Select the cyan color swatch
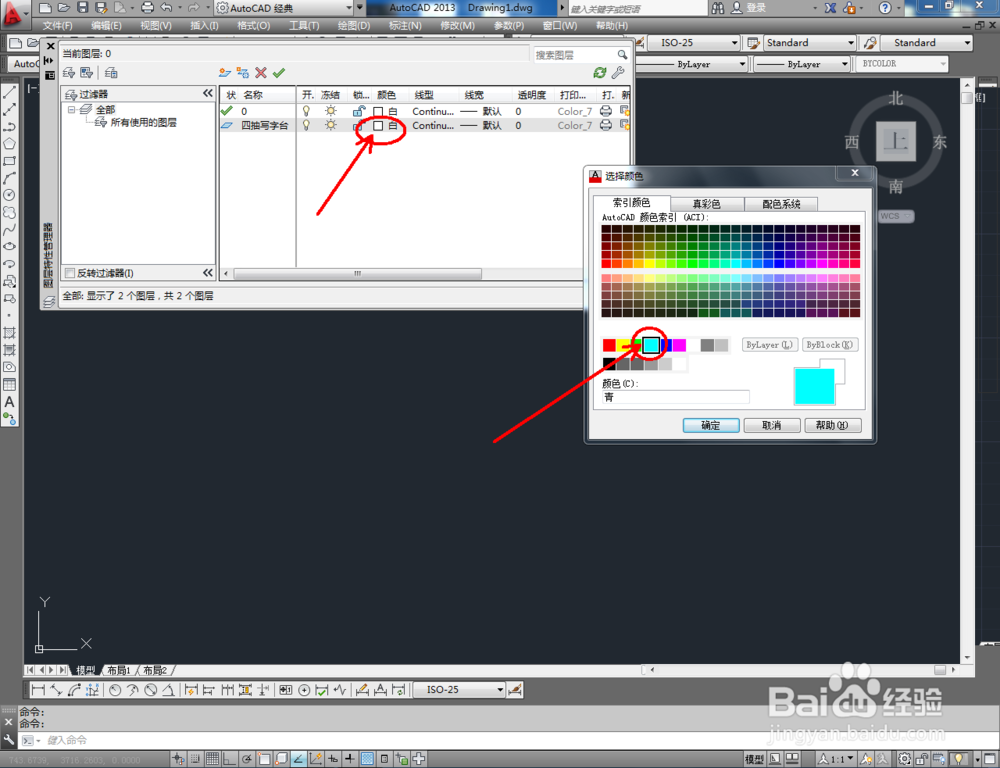Image resolution: width=1000 pixels, height=768 pixels. point(651,345)
